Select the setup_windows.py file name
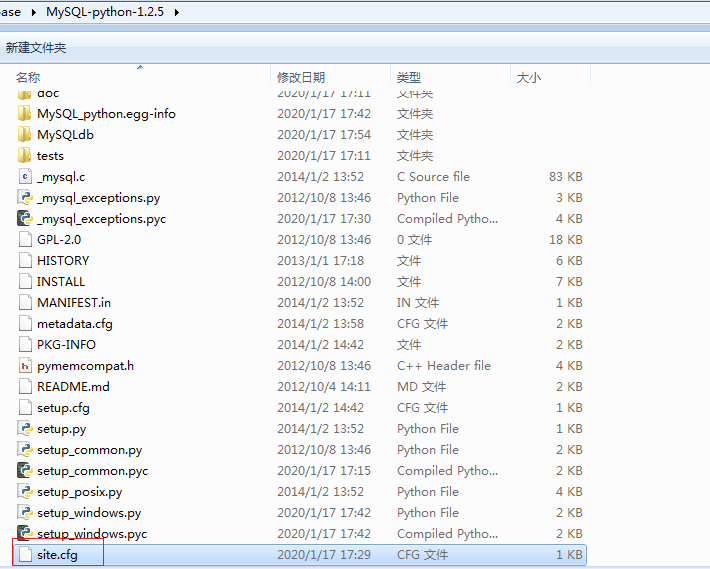Viewport: 710px width, 569px height. (89, 513)
